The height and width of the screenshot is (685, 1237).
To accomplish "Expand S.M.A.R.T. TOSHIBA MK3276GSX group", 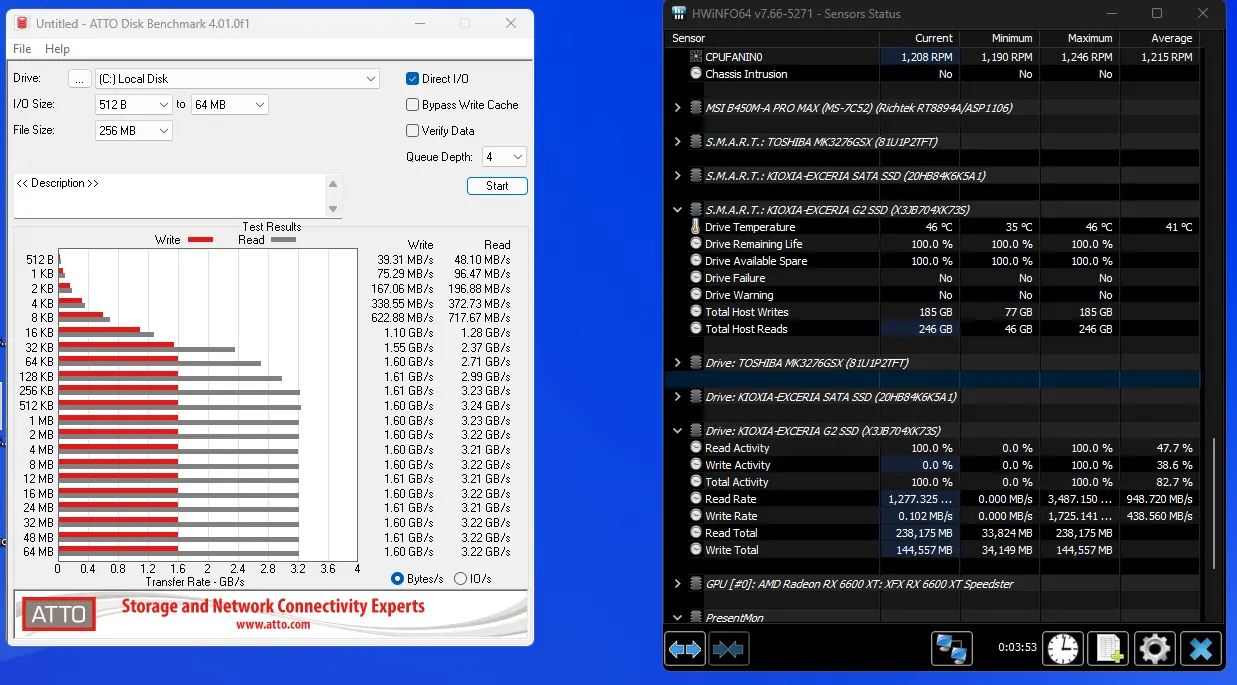I will click(678, 142).
